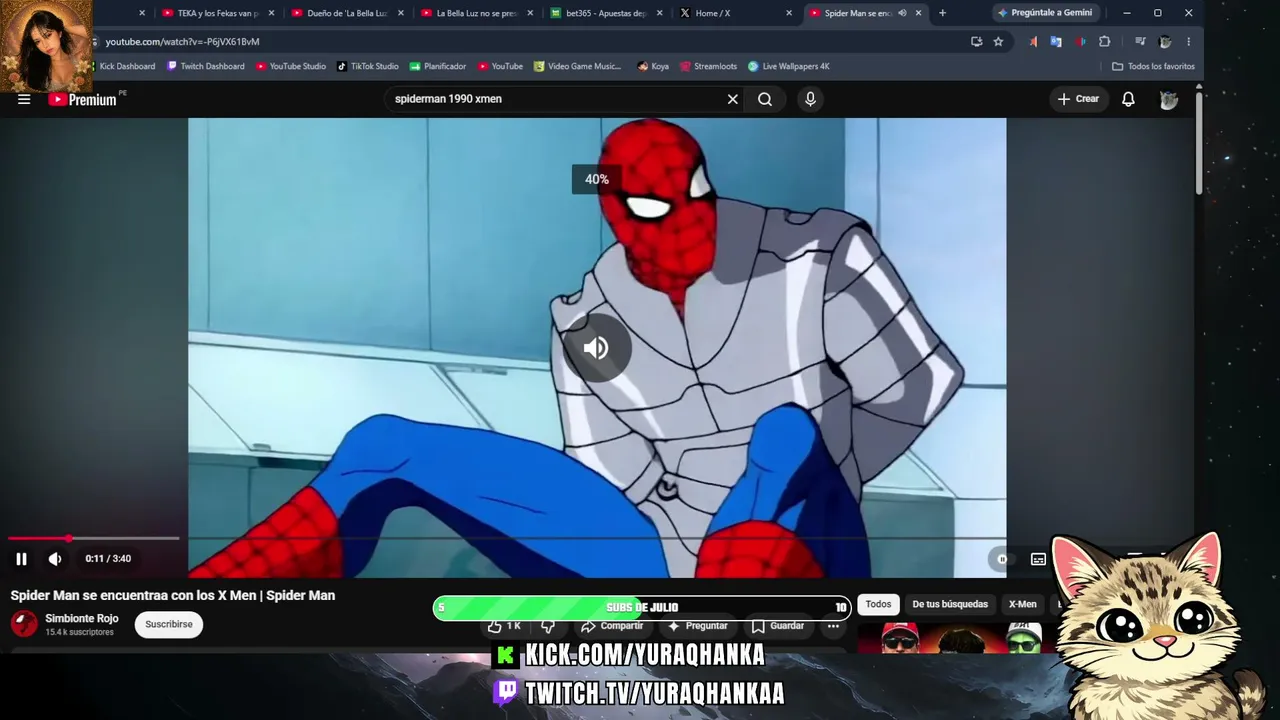Open Pregúntale a Gemini
Viewport: 1280px width, 720px height.
click(x=1045, y=13)
